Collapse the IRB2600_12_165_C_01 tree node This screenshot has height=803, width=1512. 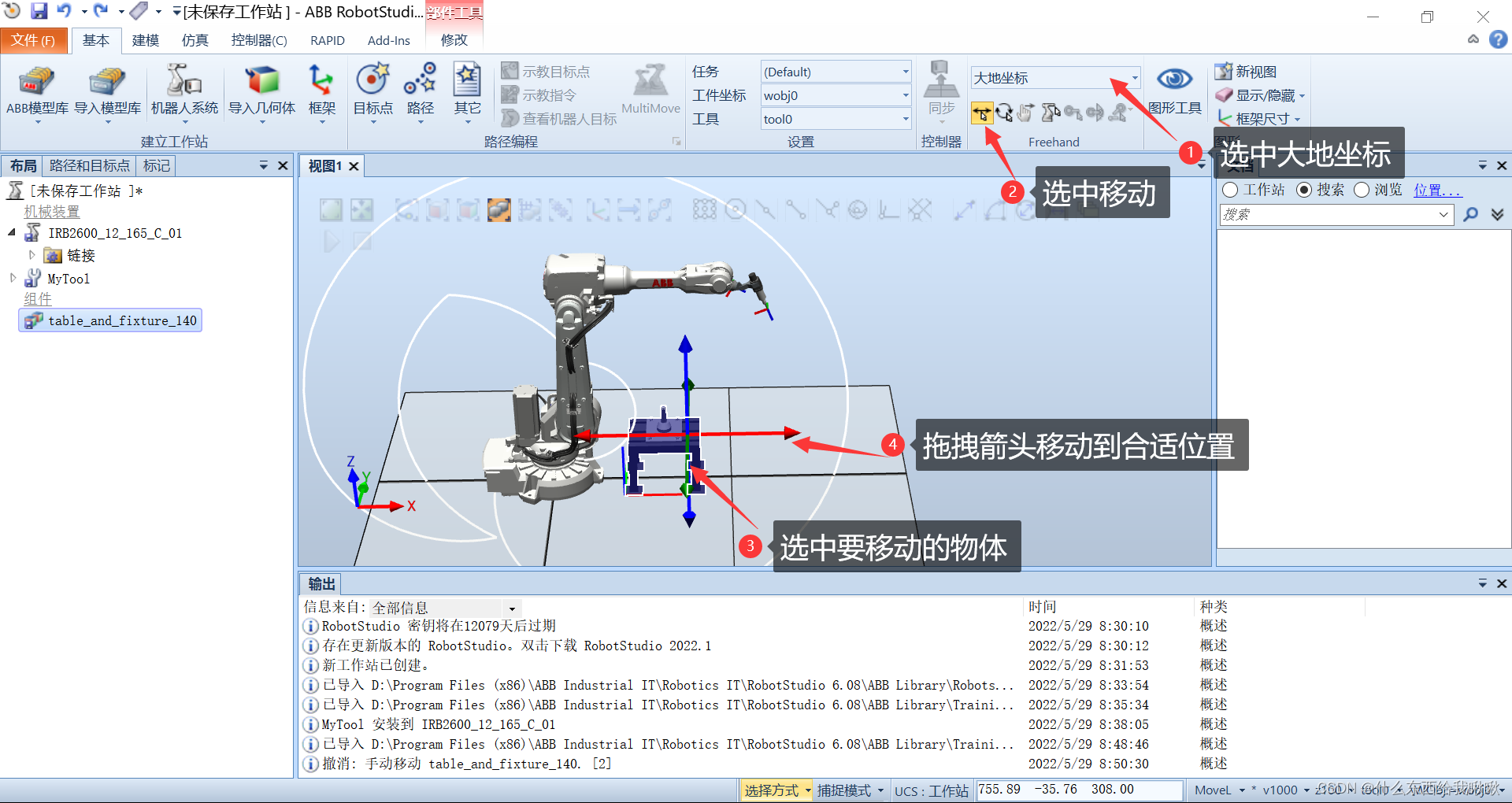coord(12,232)
